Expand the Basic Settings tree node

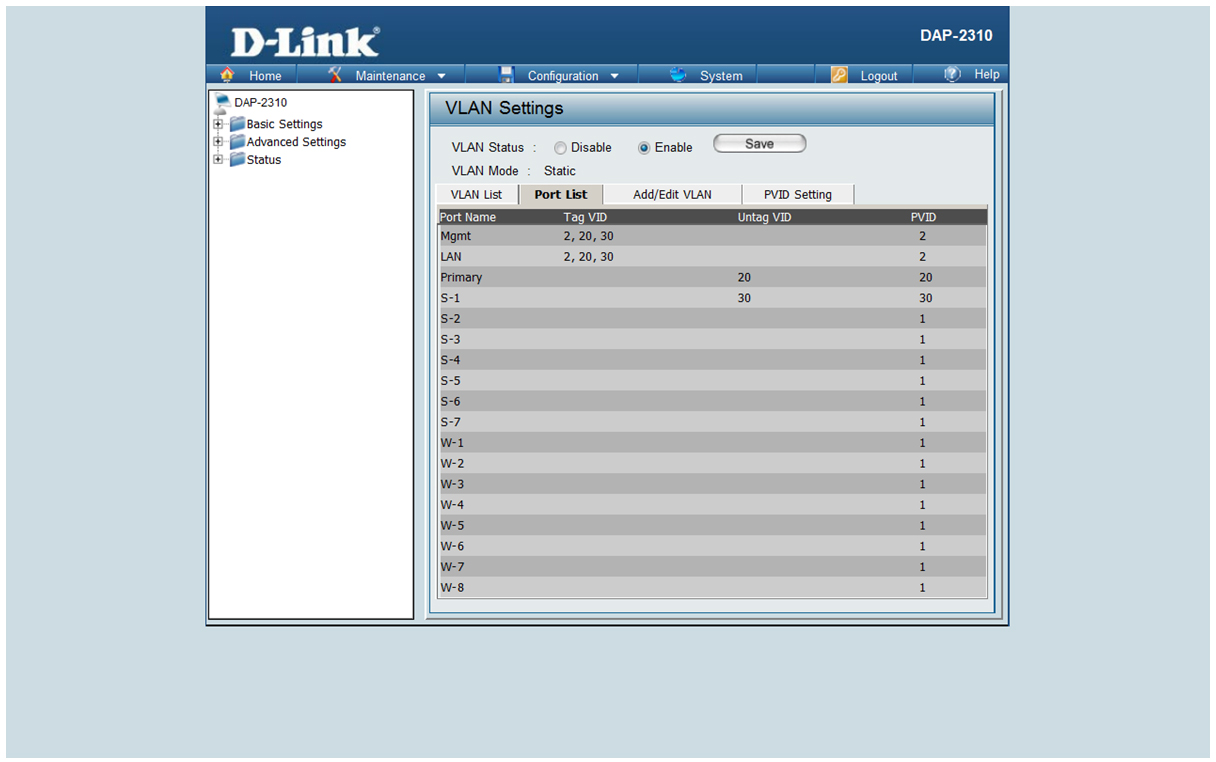(218, 124)
